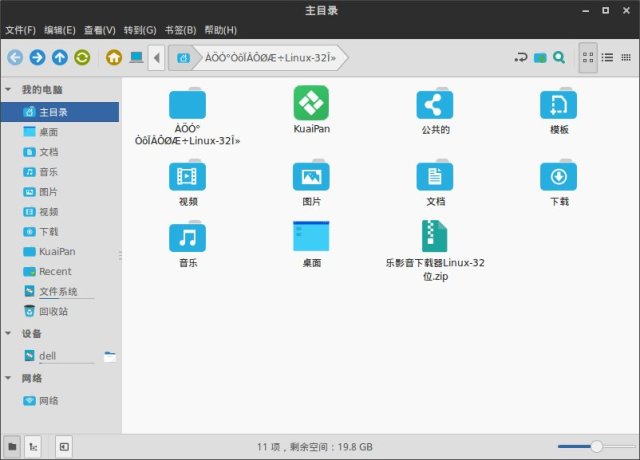Click the 我的电脑 section header

42,89
